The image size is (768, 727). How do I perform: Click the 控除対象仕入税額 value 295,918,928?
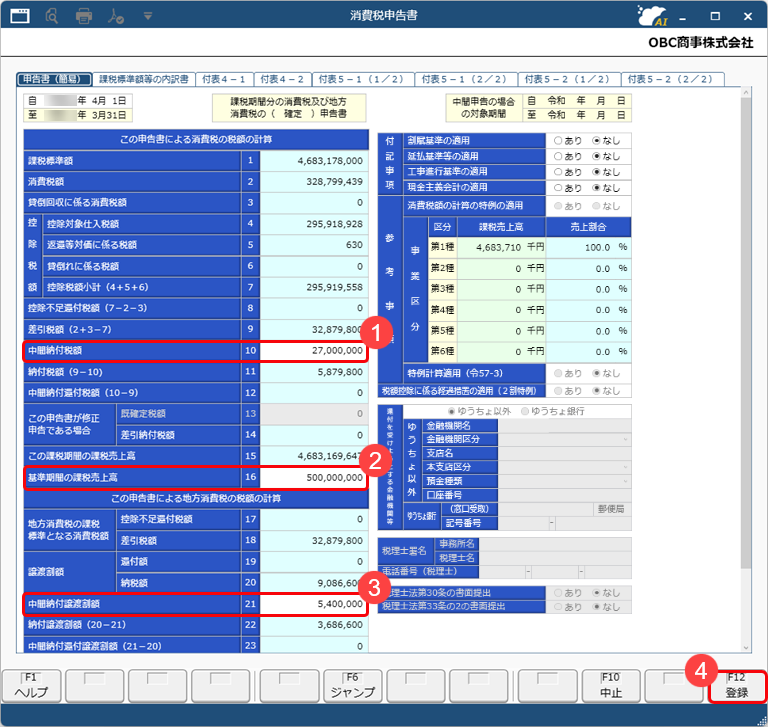(313, 224)
